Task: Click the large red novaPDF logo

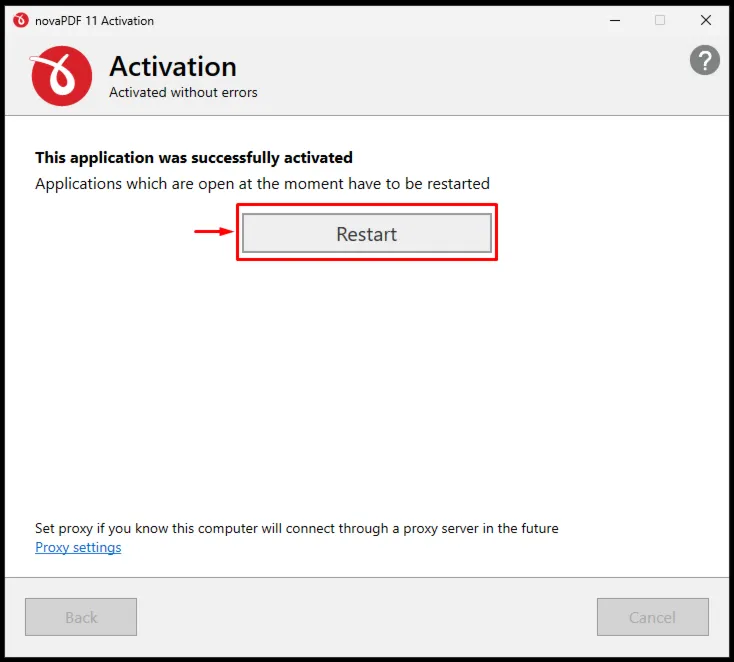Action: pyautogui.click(x=61, y=76)
